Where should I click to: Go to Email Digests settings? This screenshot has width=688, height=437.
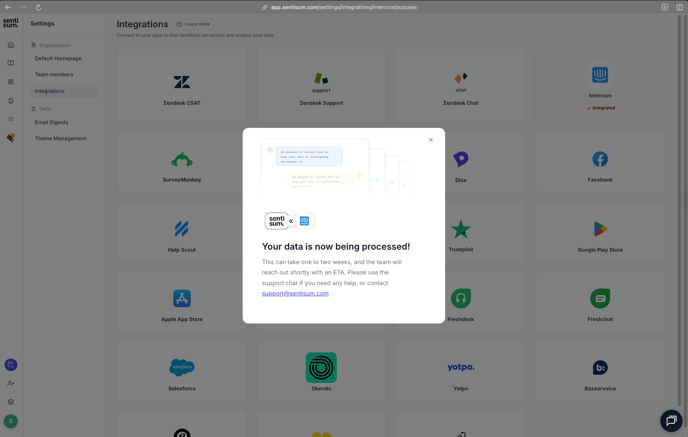click(52, 123)
